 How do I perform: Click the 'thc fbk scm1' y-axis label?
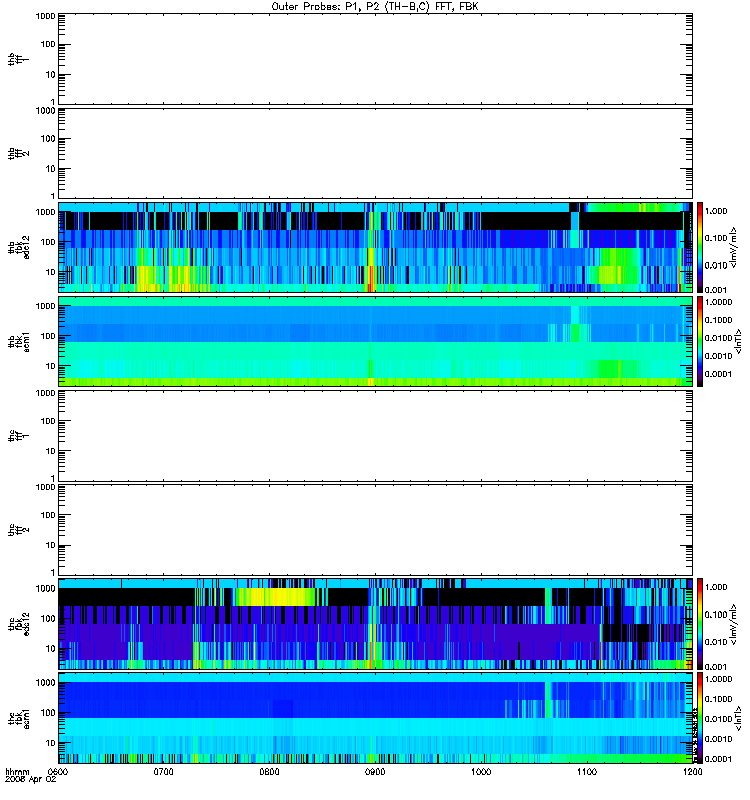tap(18, 718)
